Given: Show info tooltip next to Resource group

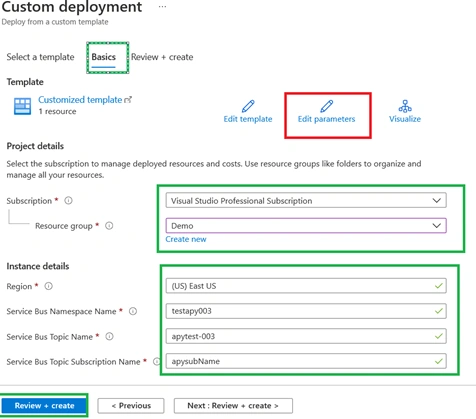Looking at the screenshot, I should [109, 226].
